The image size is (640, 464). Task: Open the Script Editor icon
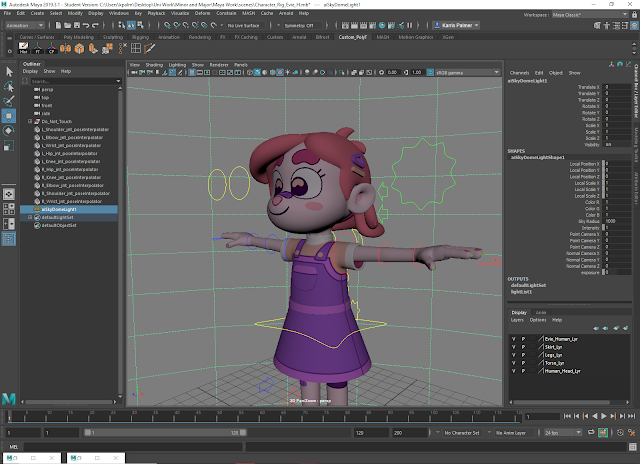(x=633, y=447)
